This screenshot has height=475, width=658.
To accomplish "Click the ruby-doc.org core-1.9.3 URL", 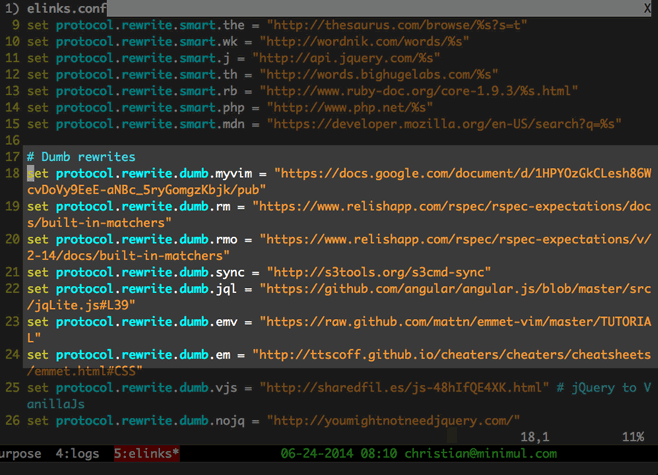I will tap(418, 91).
